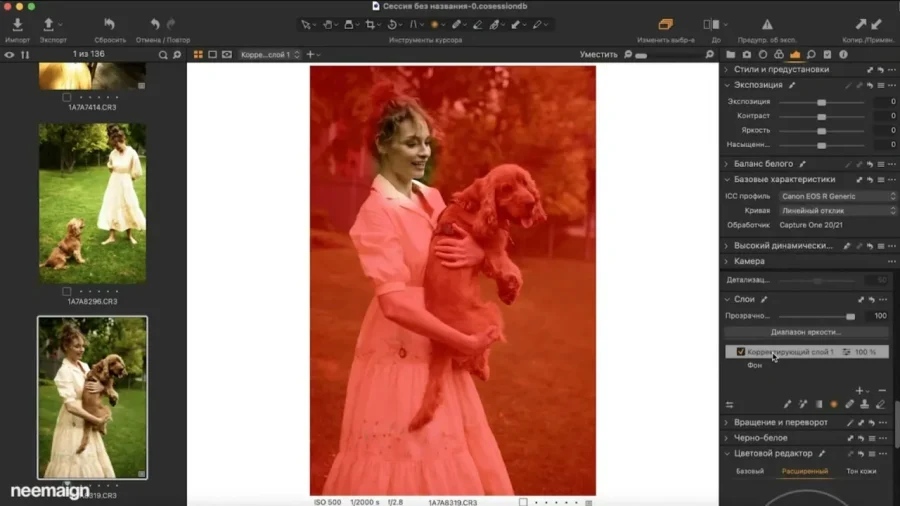Click the Уместить fit-to-view button
Image resolution: width=900 pixels, height=506 pixels.
pyautogui.click(x=598, y=55)
